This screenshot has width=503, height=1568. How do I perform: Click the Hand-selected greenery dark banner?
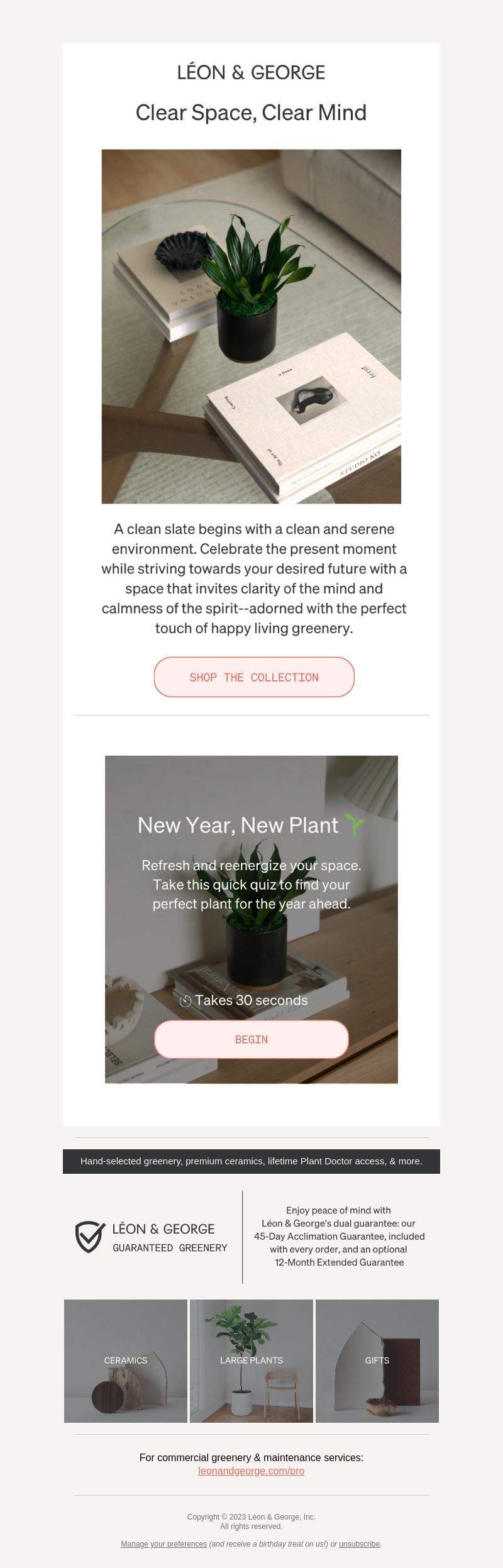coord(251,1161)
